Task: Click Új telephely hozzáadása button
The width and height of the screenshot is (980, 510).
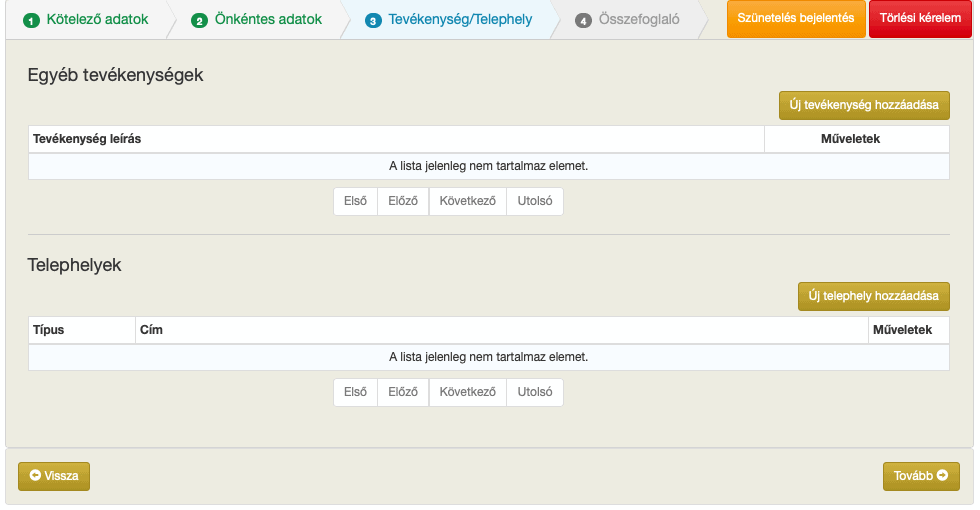Action: pos(873,296)
